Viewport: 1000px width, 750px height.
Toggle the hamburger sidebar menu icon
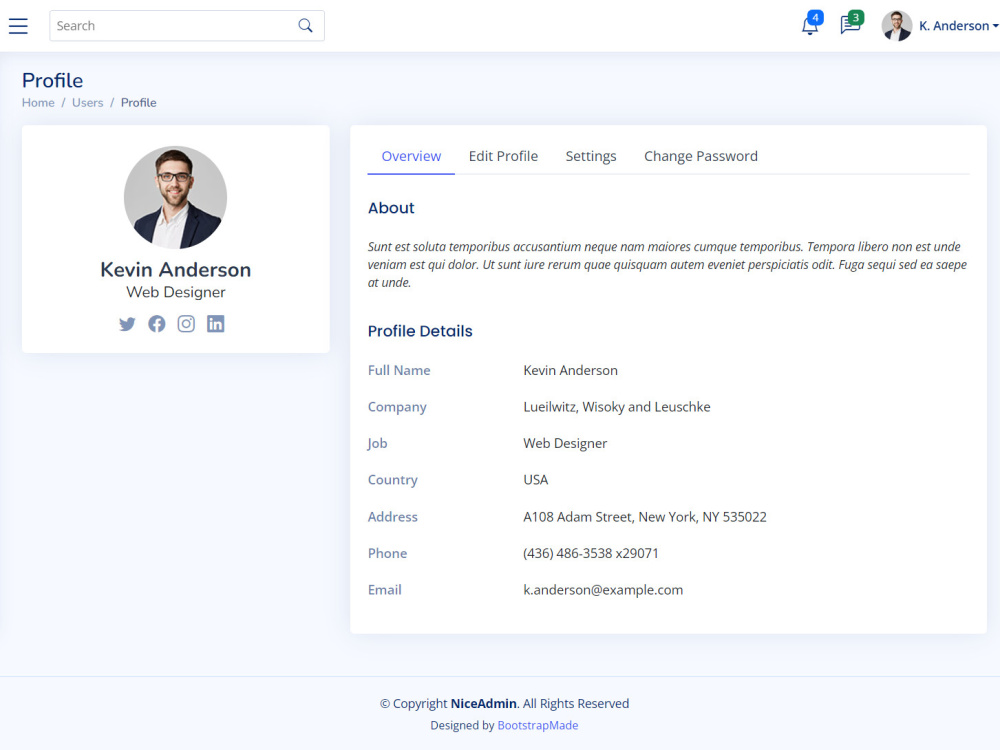(x=18, y=26)
